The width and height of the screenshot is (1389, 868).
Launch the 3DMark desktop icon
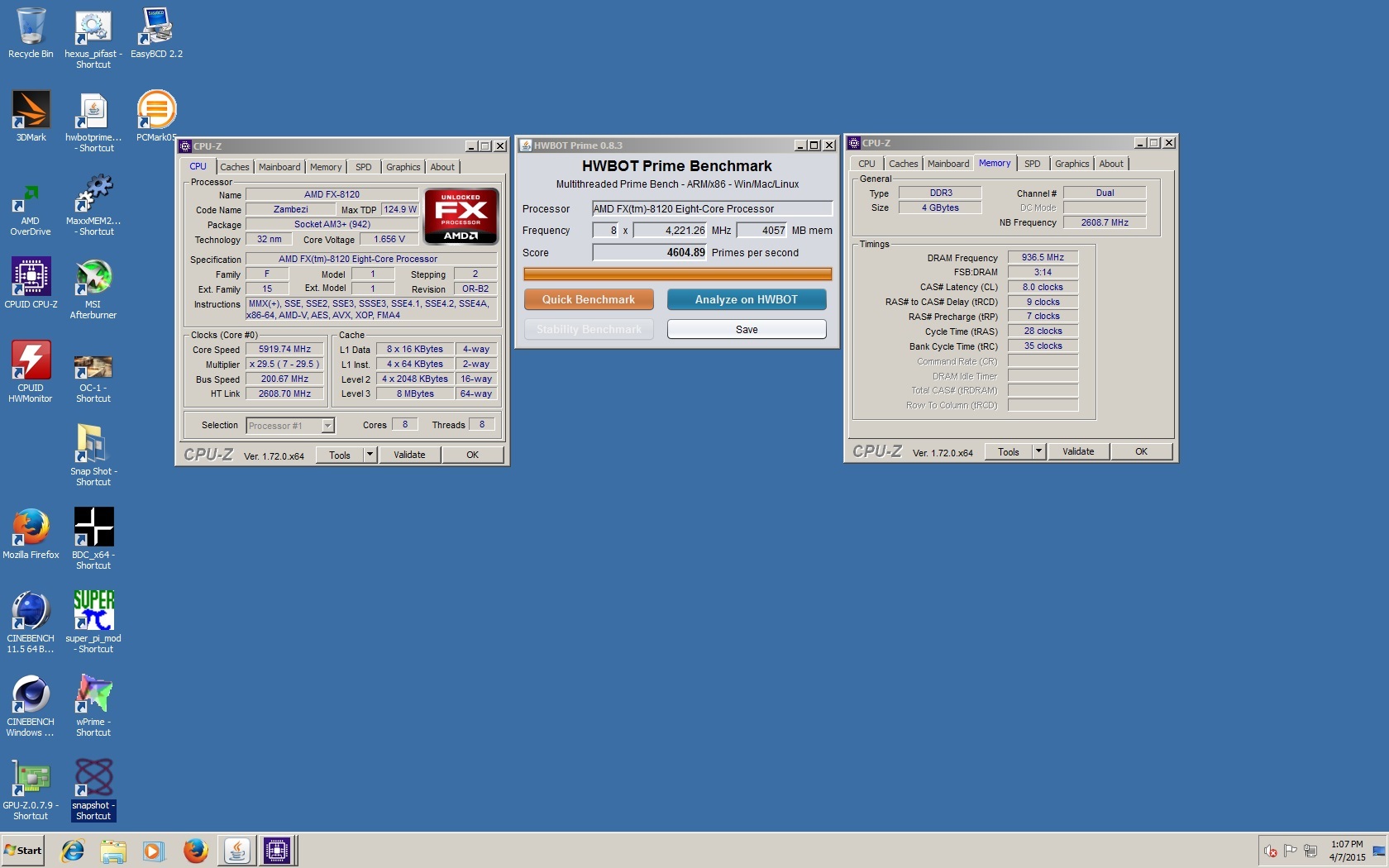point(31,117)
